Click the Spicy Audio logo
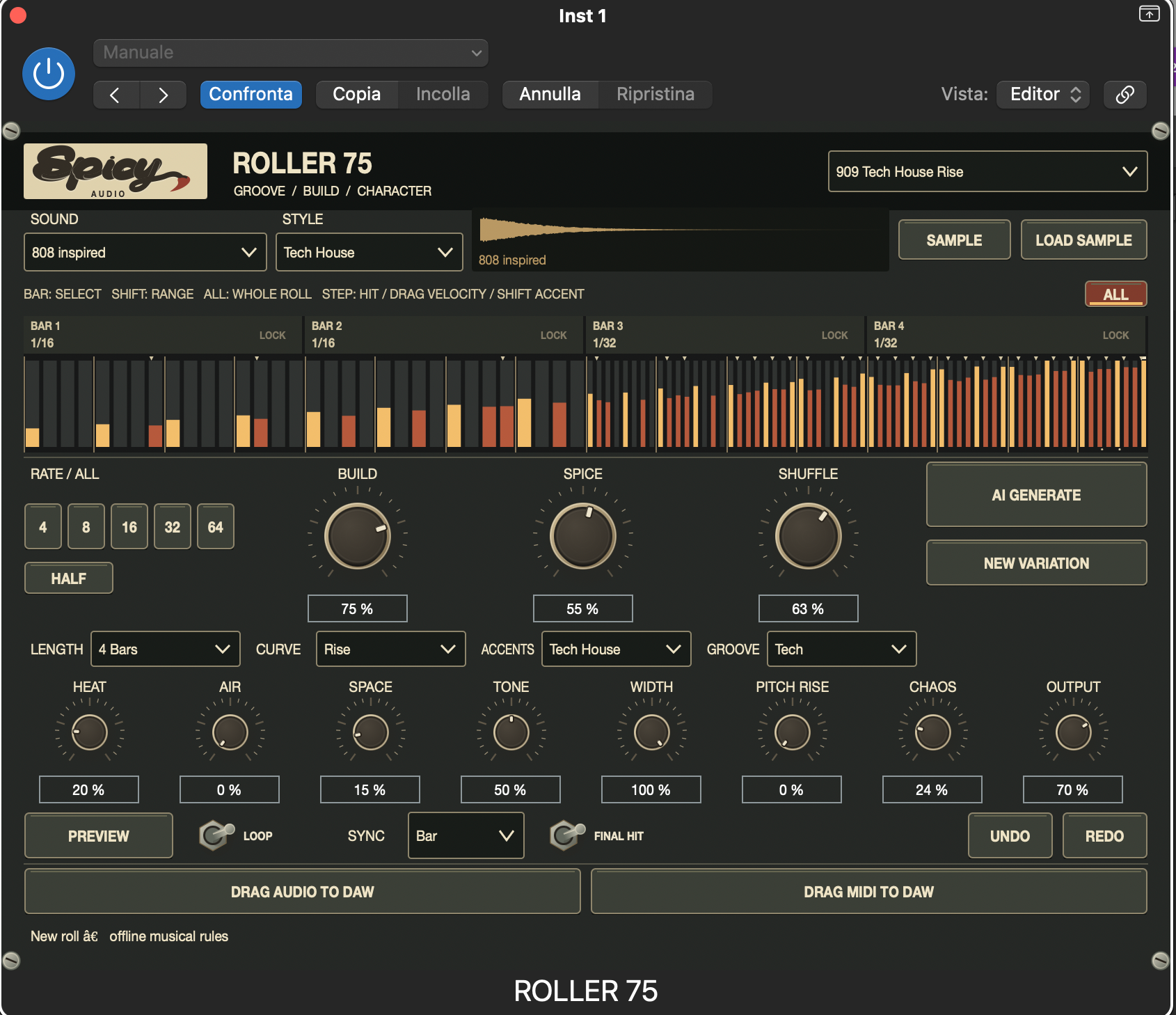This screenshot has height=1015, width=1176. [116, 171]
